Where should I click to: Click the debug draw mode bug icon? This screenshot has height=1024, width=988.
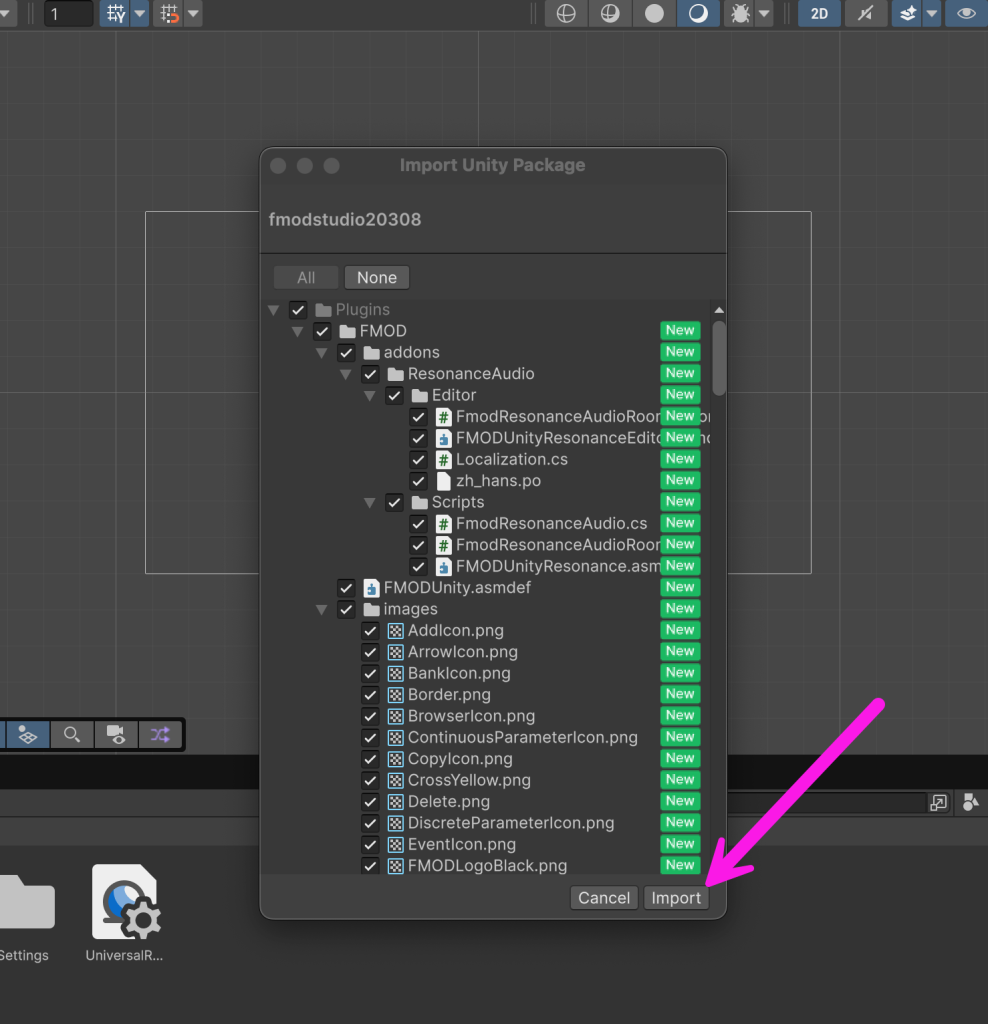click(x=738, y=13)
